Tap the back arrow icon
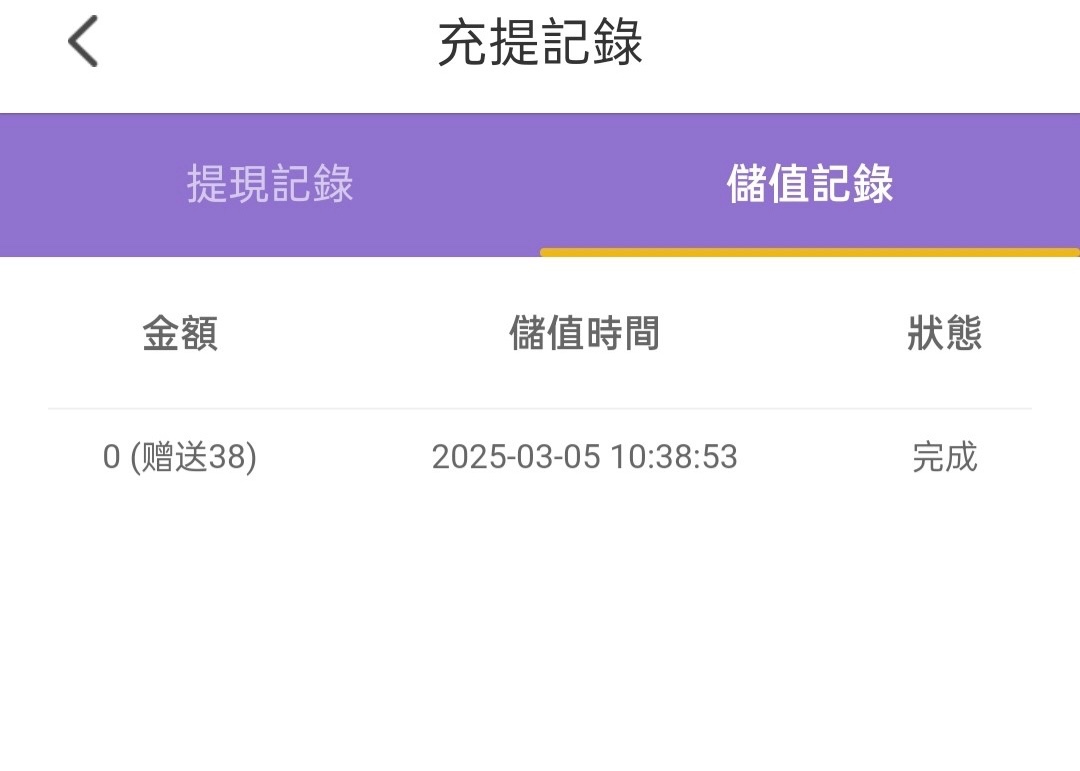The image size is (1080, 771). (x=83, y=45)
